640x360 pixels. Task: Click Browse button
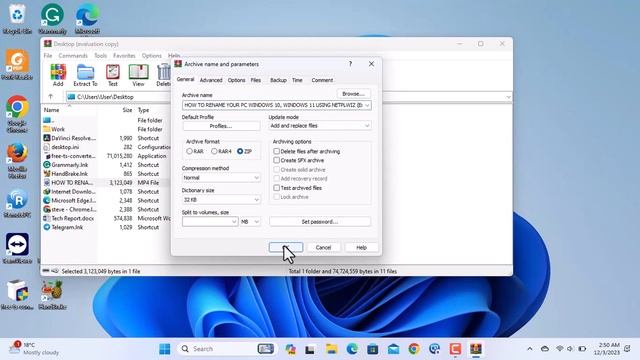(x=353, y=93)
